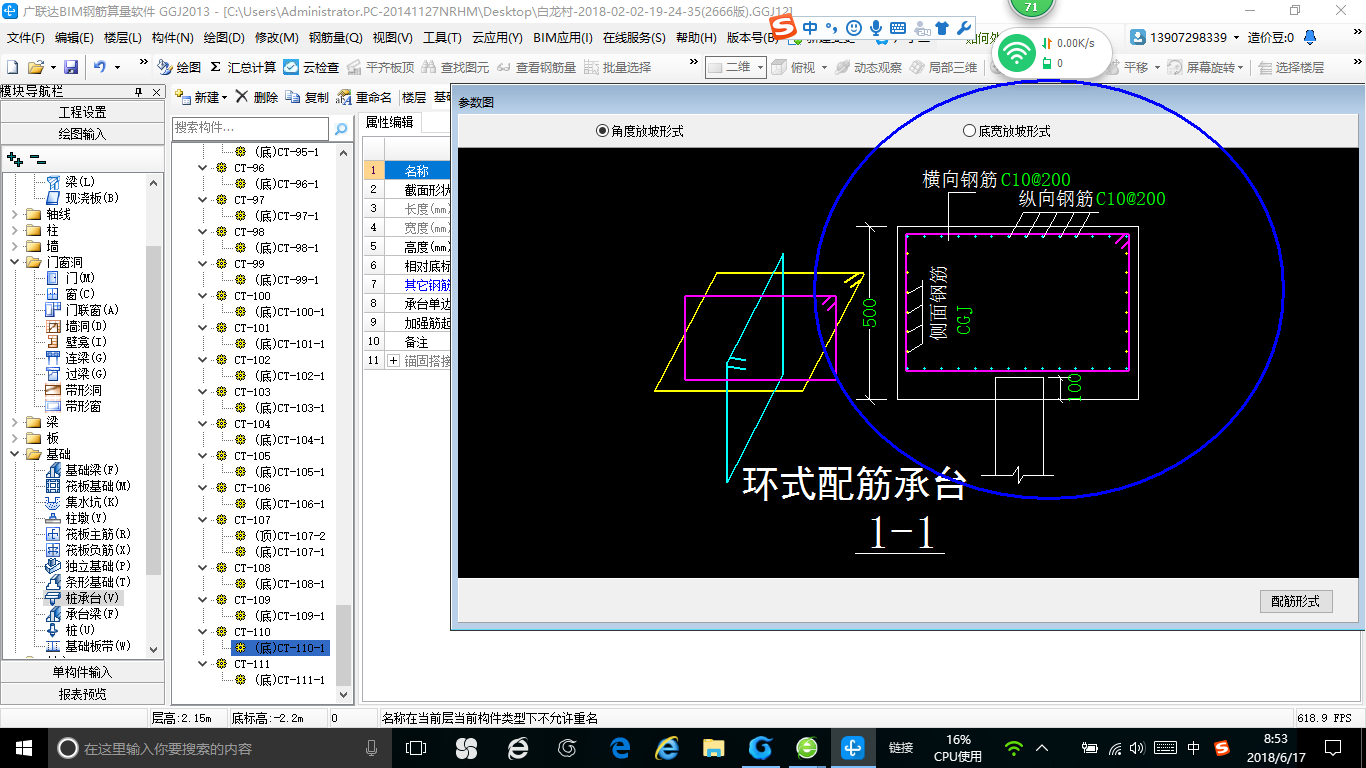Collapse the 基础 folder
1366x768 pixels.
(14, 454)
